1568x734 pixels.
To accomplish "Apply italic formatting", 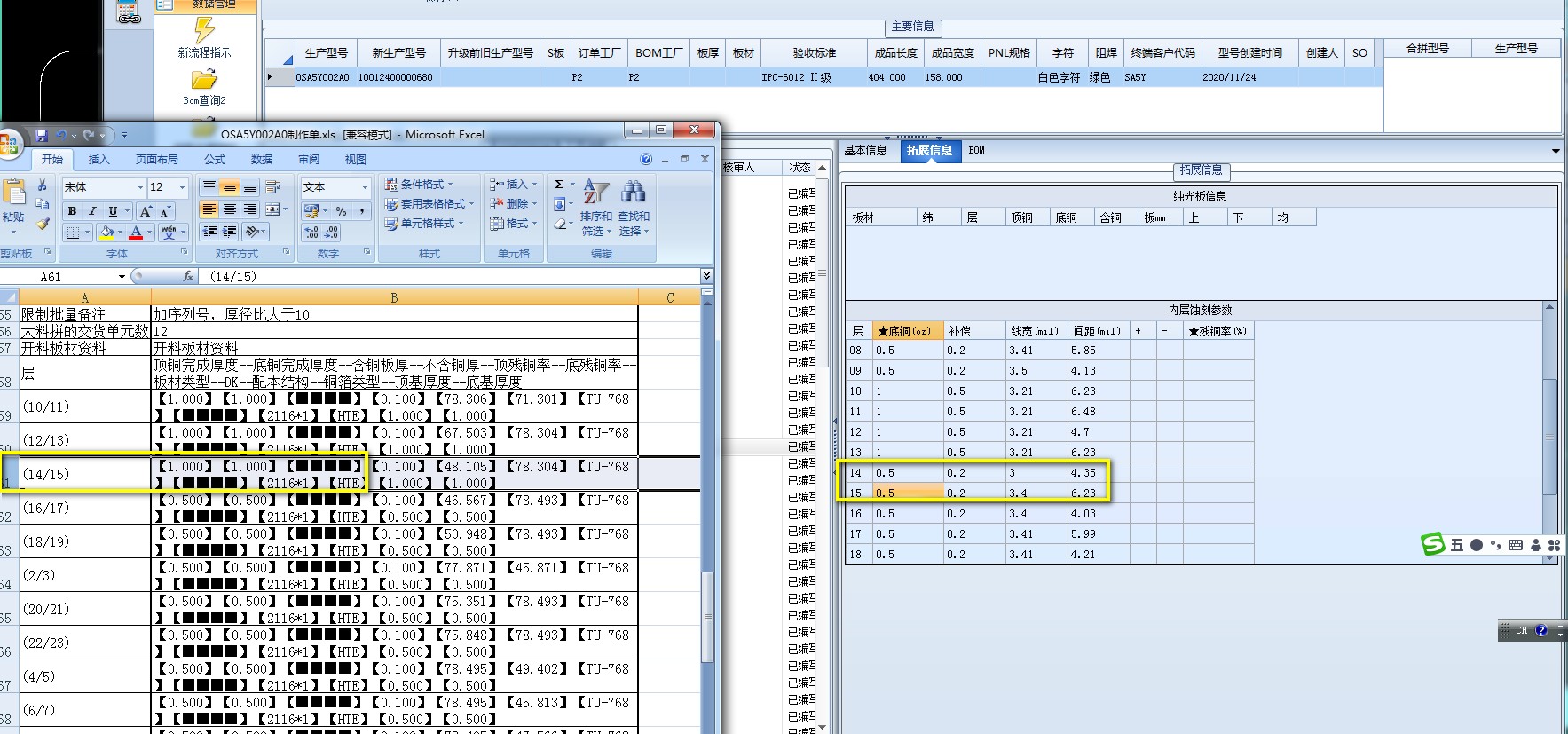I will click(91, 211).
